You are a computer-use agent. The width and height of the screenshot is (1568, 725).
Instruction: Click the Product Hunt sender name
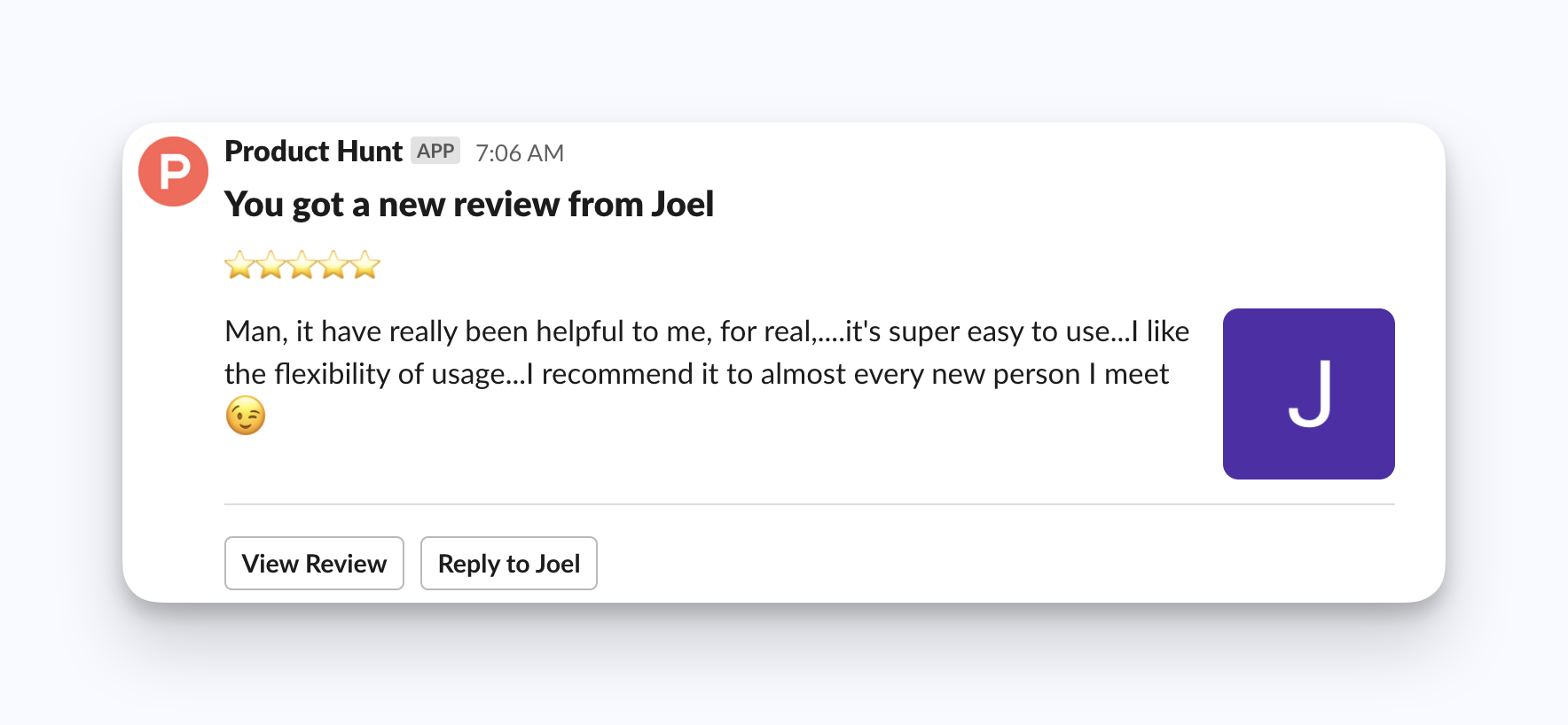312,151
